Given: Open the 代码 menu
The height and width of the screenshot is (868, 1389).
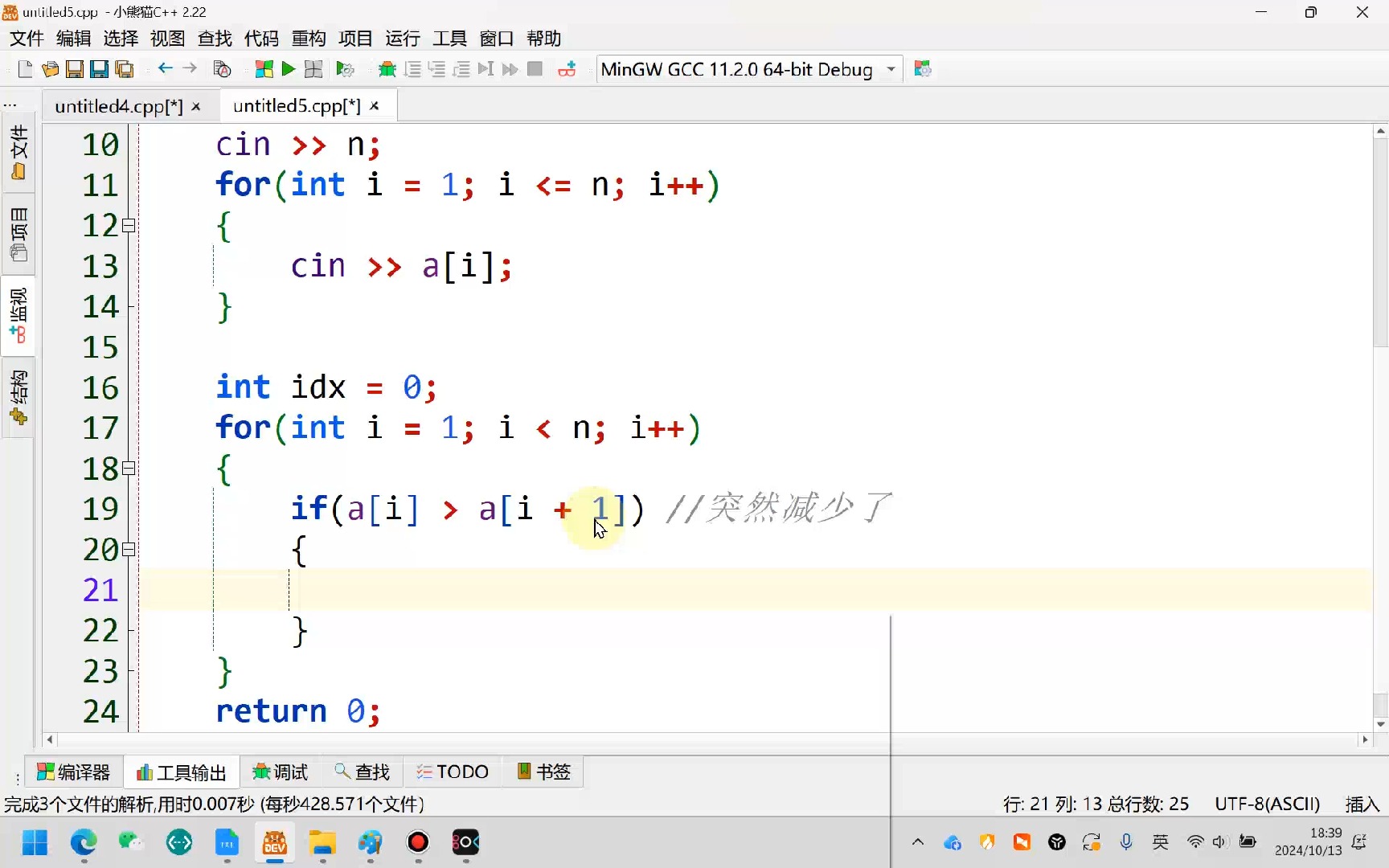Looking at the screenshot, I should [262, 39].
